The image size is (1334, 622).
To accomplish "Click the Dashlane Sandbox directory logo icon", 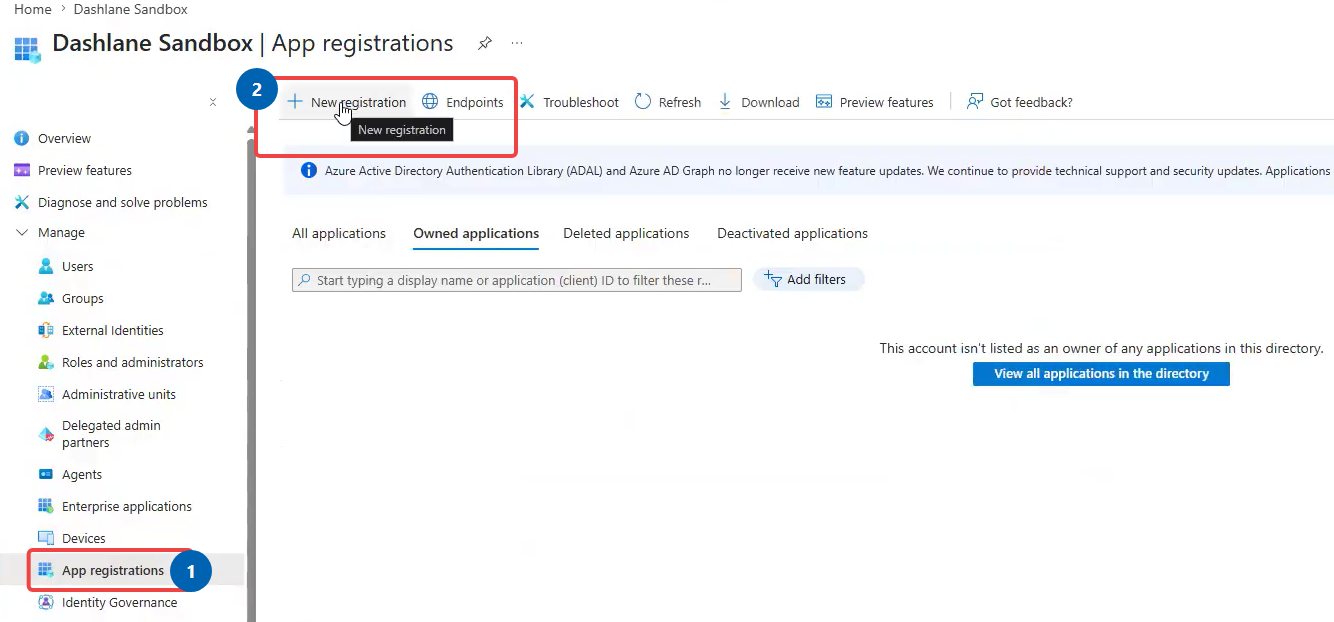I will tap(27, 49).
